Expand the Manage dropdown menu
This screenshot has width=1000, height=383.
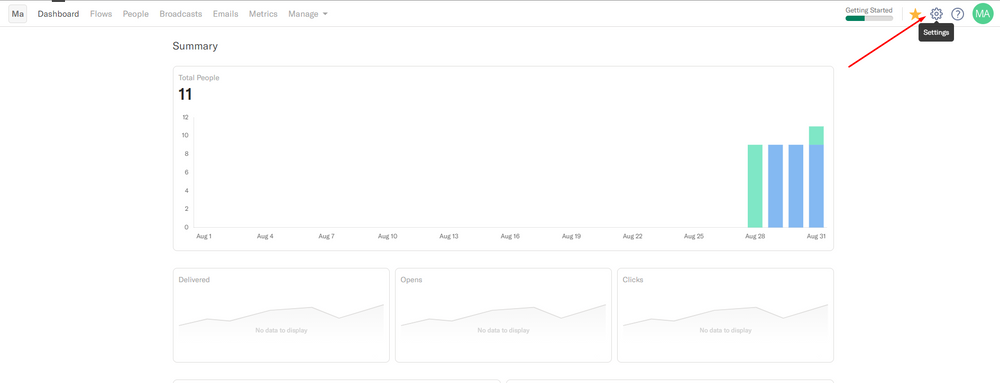308,14
